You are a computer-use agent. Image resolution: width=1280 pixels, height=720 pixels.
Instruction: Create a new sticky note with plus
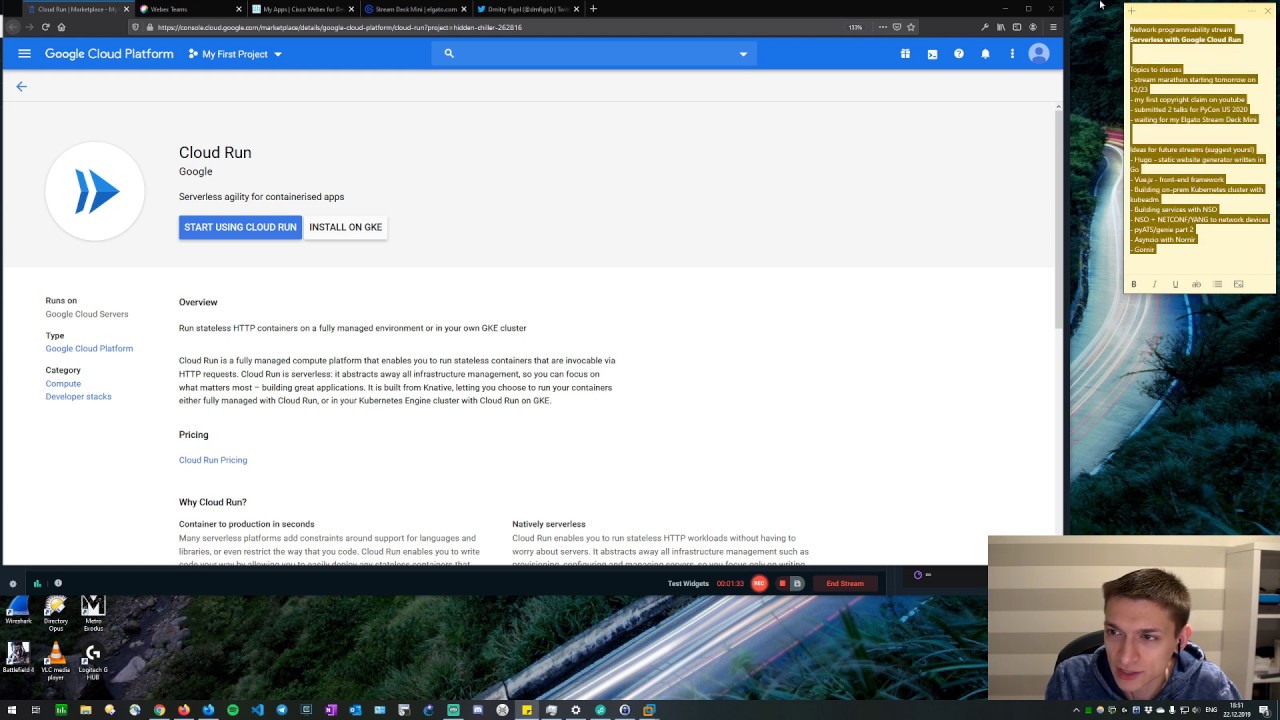click(x=1132, y=11)
